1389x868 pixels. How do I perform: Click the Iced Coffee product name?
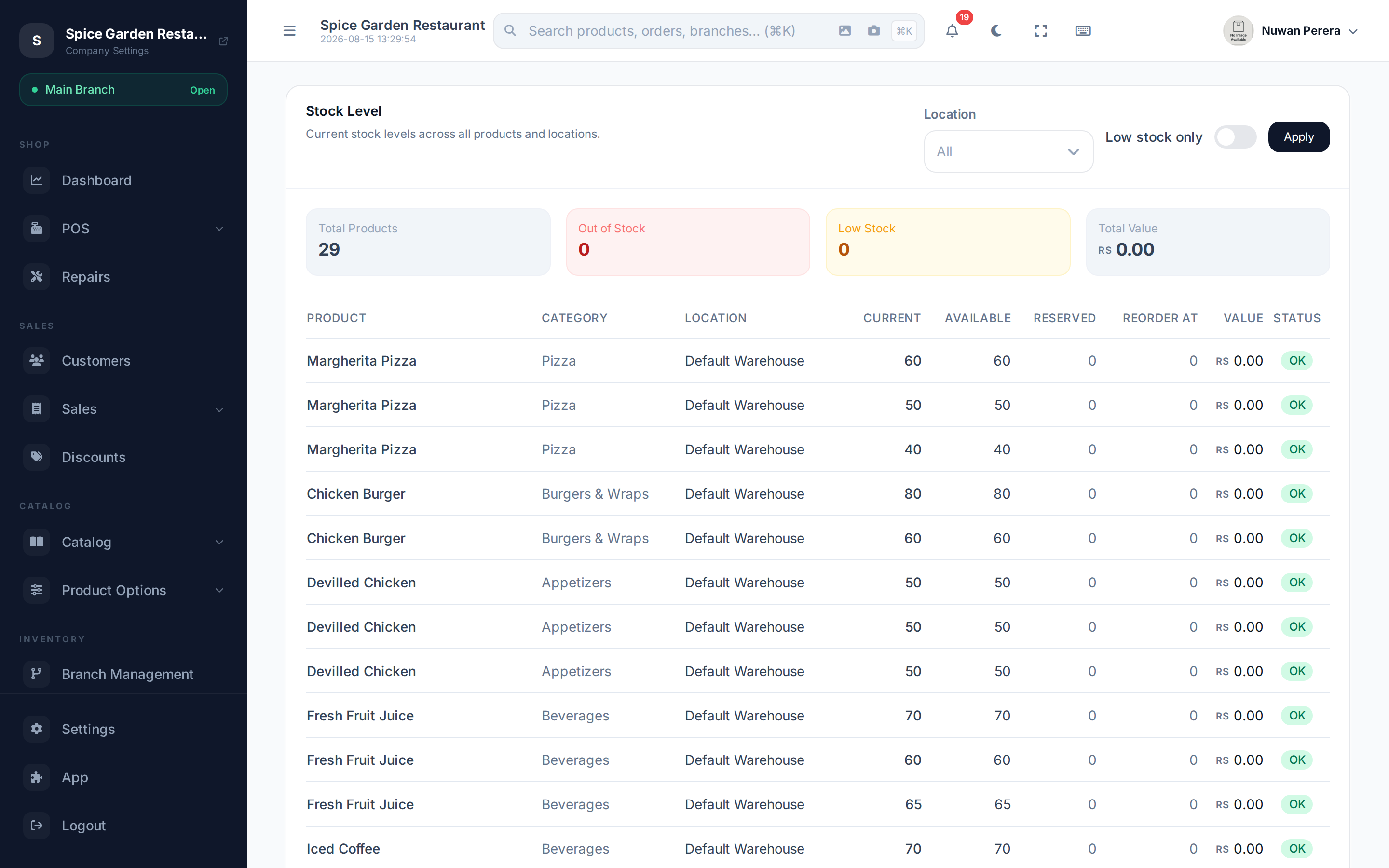coord(343,849)
